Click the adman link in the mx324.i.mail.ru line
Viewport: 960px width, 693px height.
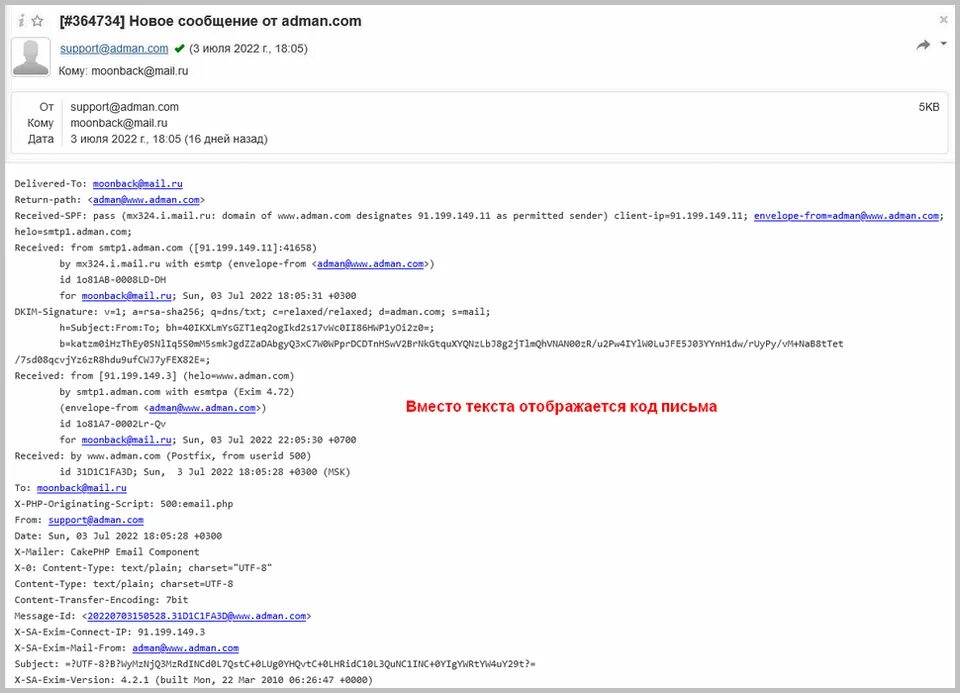coord(370,264)
